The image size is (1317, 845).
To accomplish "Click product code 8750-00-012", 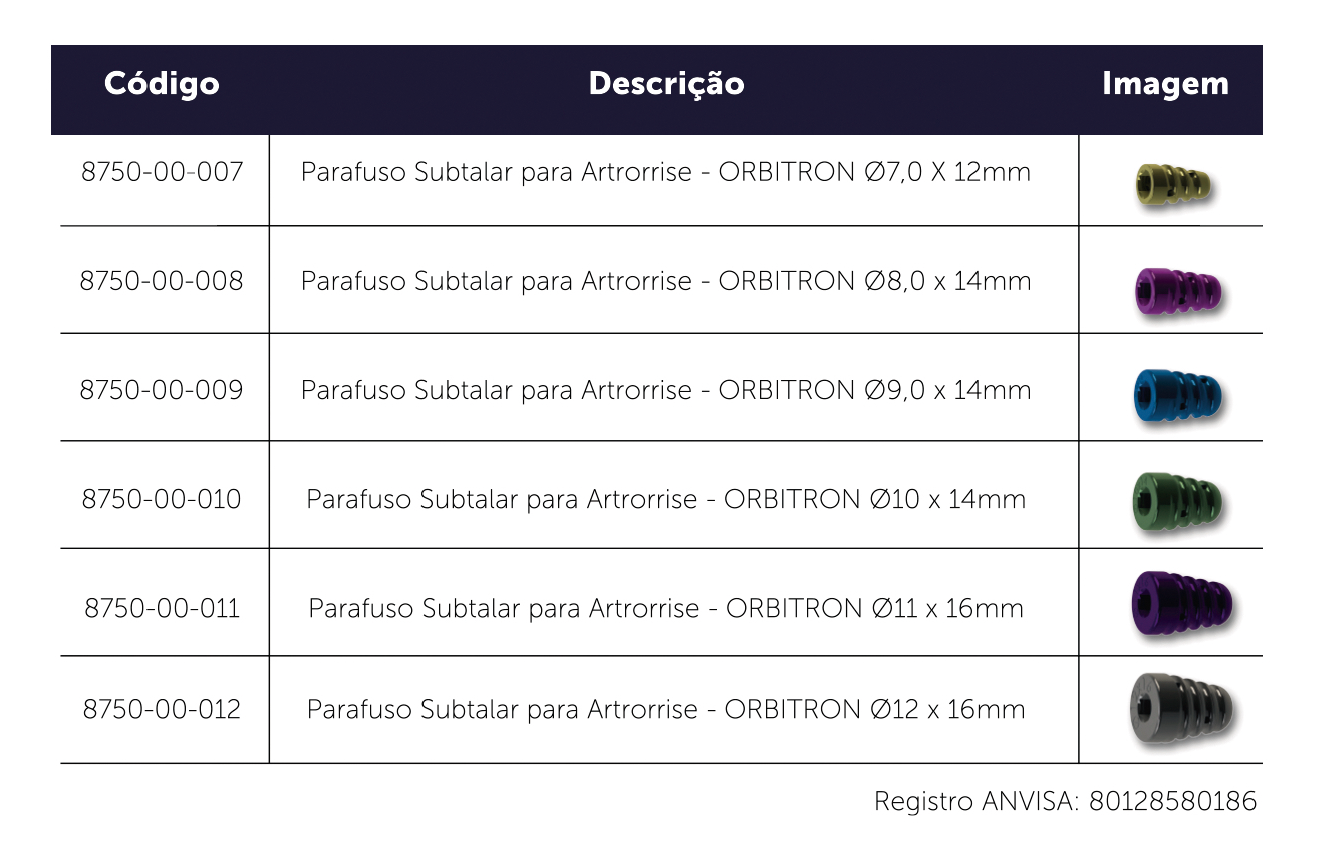I will pos(162,710).
